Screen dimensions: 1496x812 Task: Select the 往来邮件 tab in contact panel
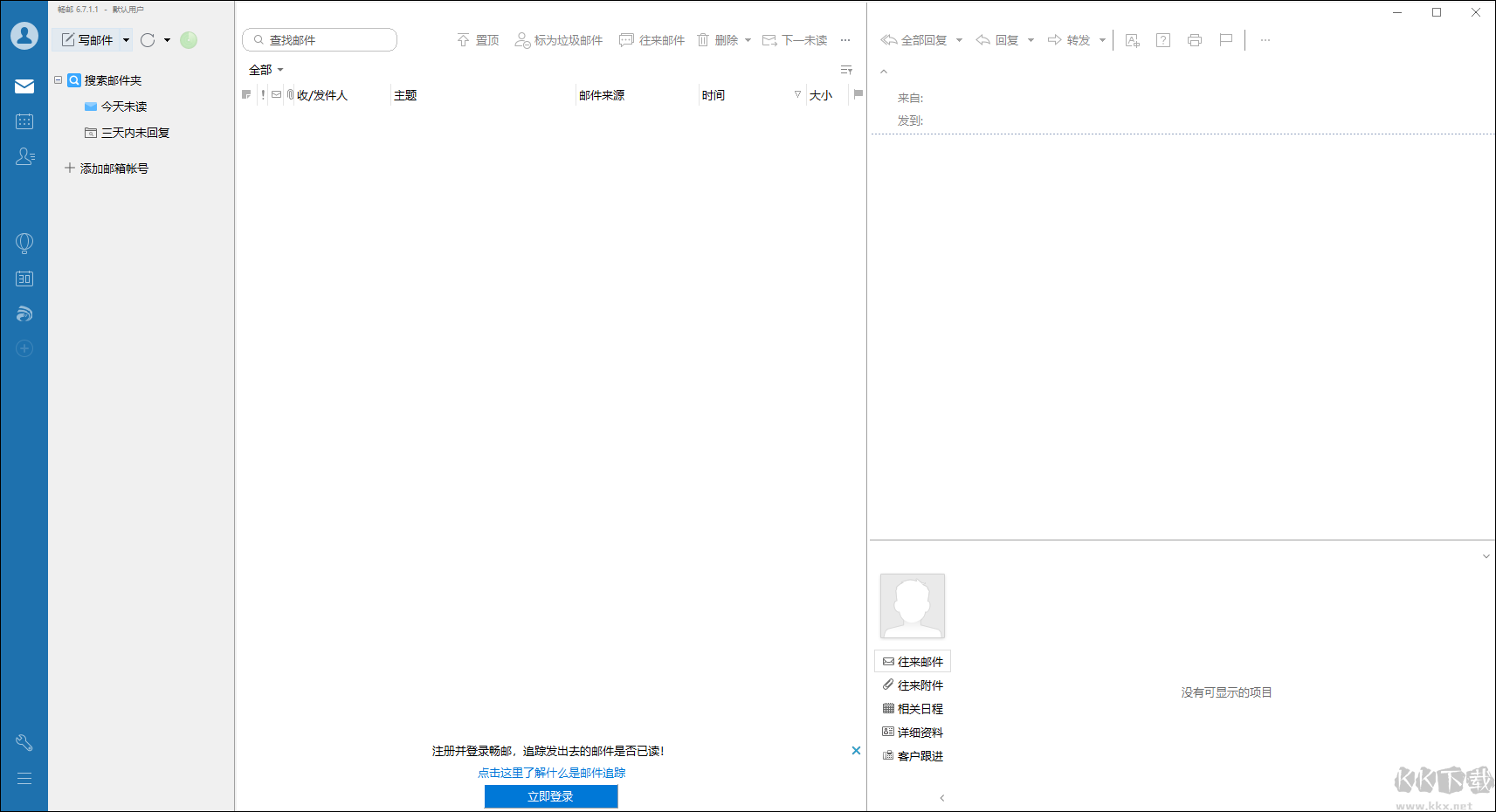[913, 662]
